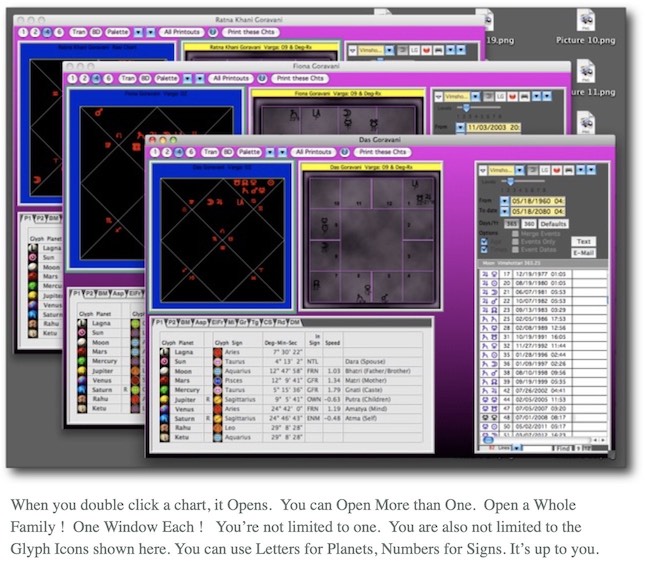The height and width of the screenshot is (570, 645).
Task: Click the round help icon beside All Printouts
Action: coord(345,152)
